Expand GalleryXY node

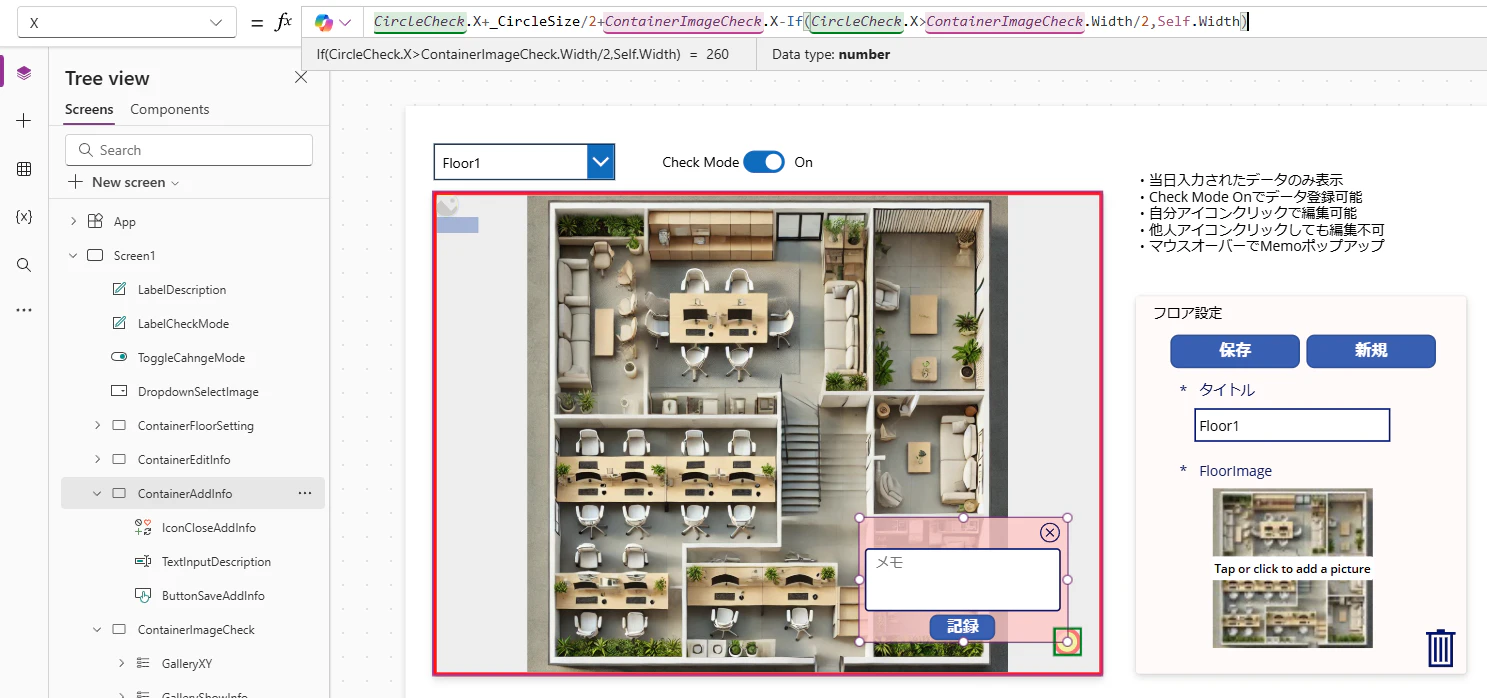pos(121,664)
